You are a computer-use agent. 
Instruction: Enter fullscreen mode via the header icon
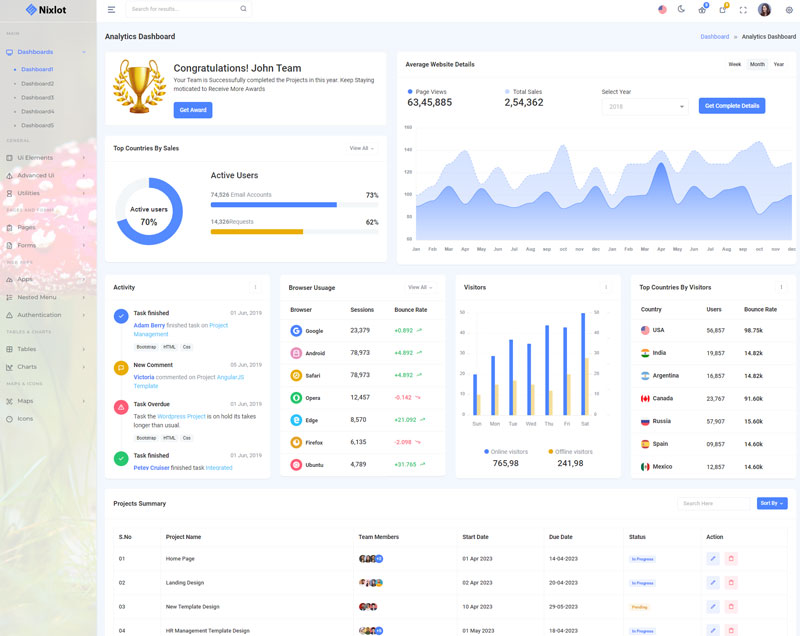click(743, 10)
